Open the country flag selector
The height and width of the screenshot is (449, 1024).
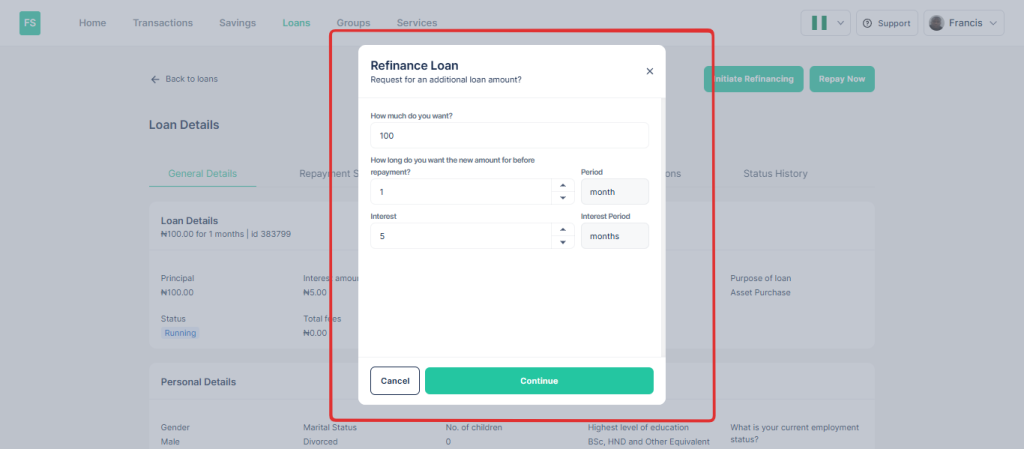point(825,23)
